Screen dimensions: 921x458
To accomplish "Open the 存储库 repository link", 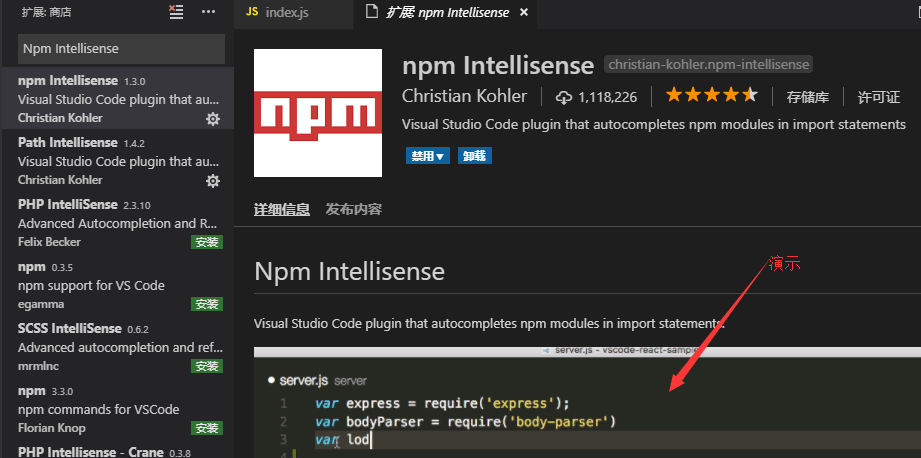I will pos(808,97).
